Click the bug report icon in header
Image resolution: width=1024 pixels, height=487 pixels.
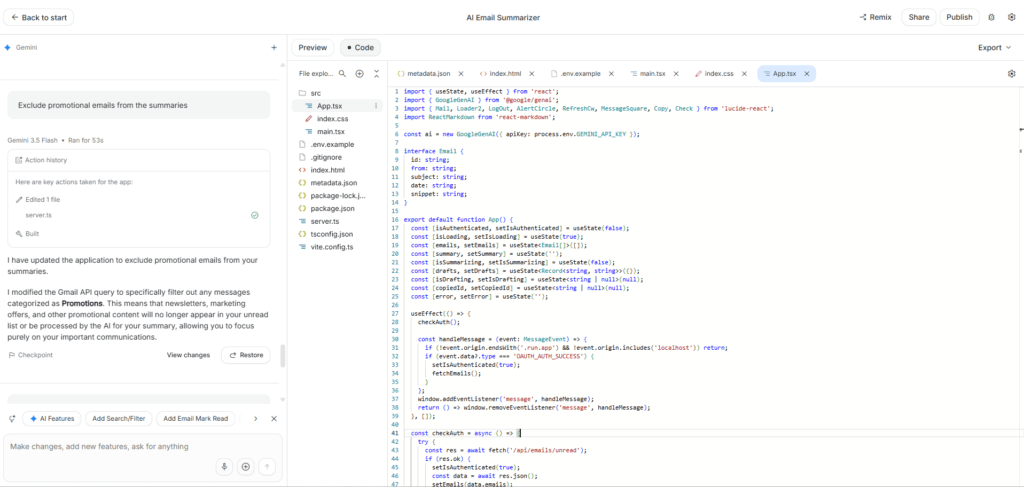[991, 18]
